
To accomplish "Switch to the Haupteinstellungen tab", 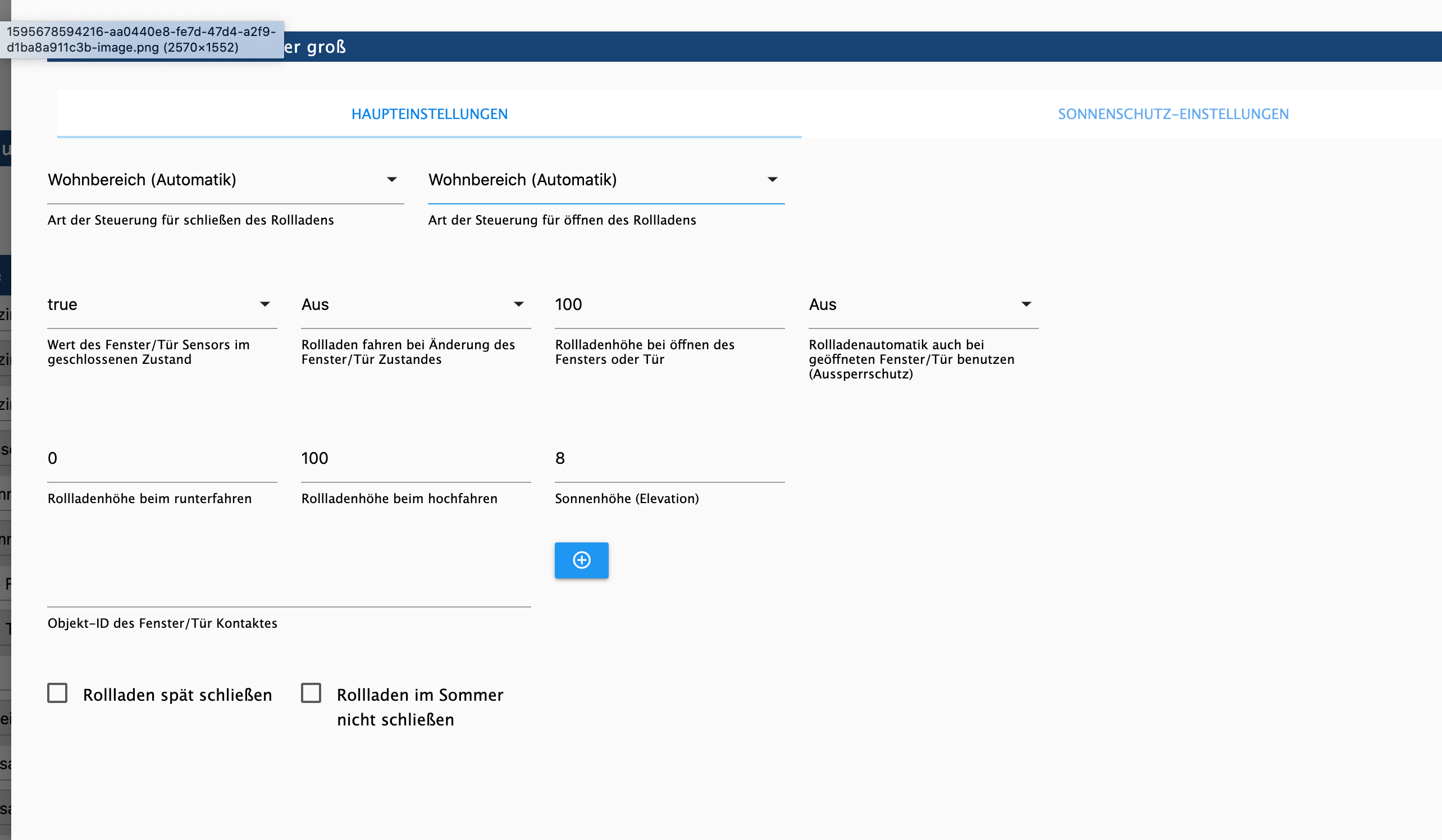I will (x=429, y=114).
